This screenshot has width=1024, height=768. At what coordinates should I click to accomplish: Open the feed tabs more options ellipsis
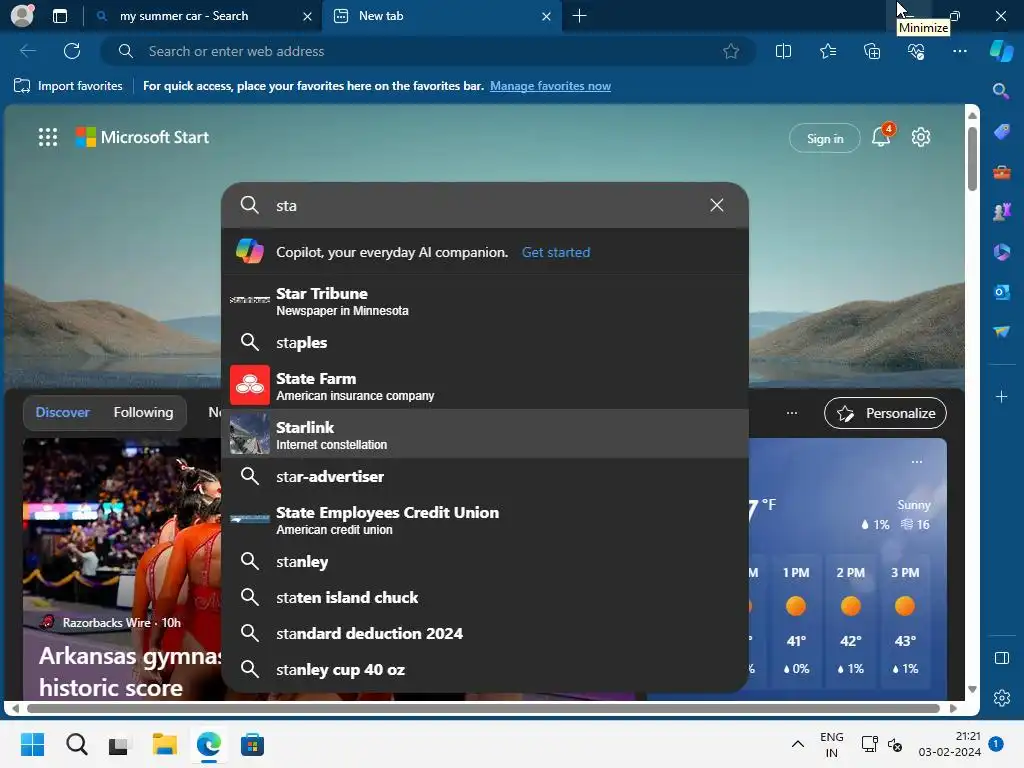click(792, 413)
